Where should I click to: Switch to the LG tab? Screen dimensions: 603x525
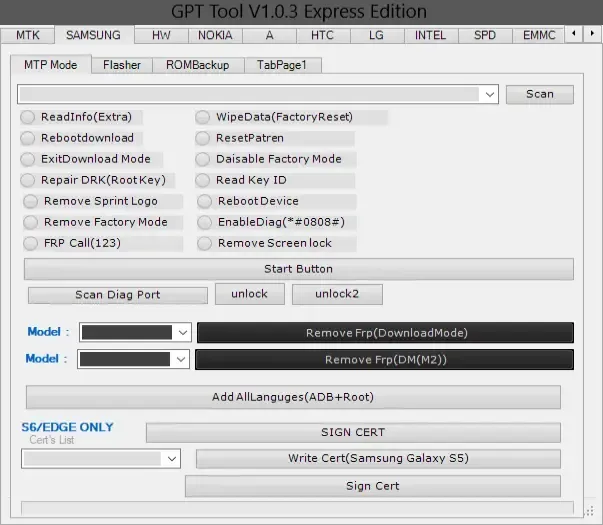(x=376, y=35)
